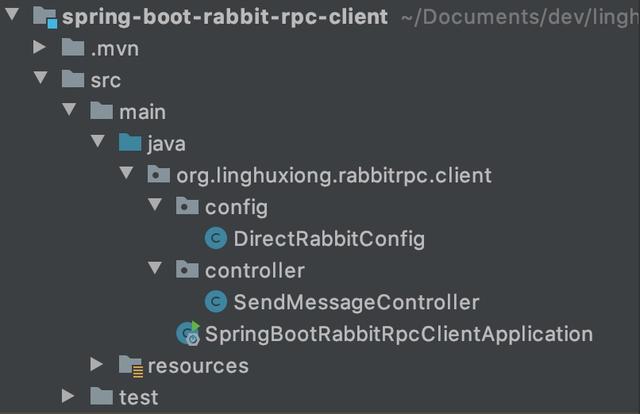Click the DirectRabbitConfig class icon

click(x=216, y=238)
